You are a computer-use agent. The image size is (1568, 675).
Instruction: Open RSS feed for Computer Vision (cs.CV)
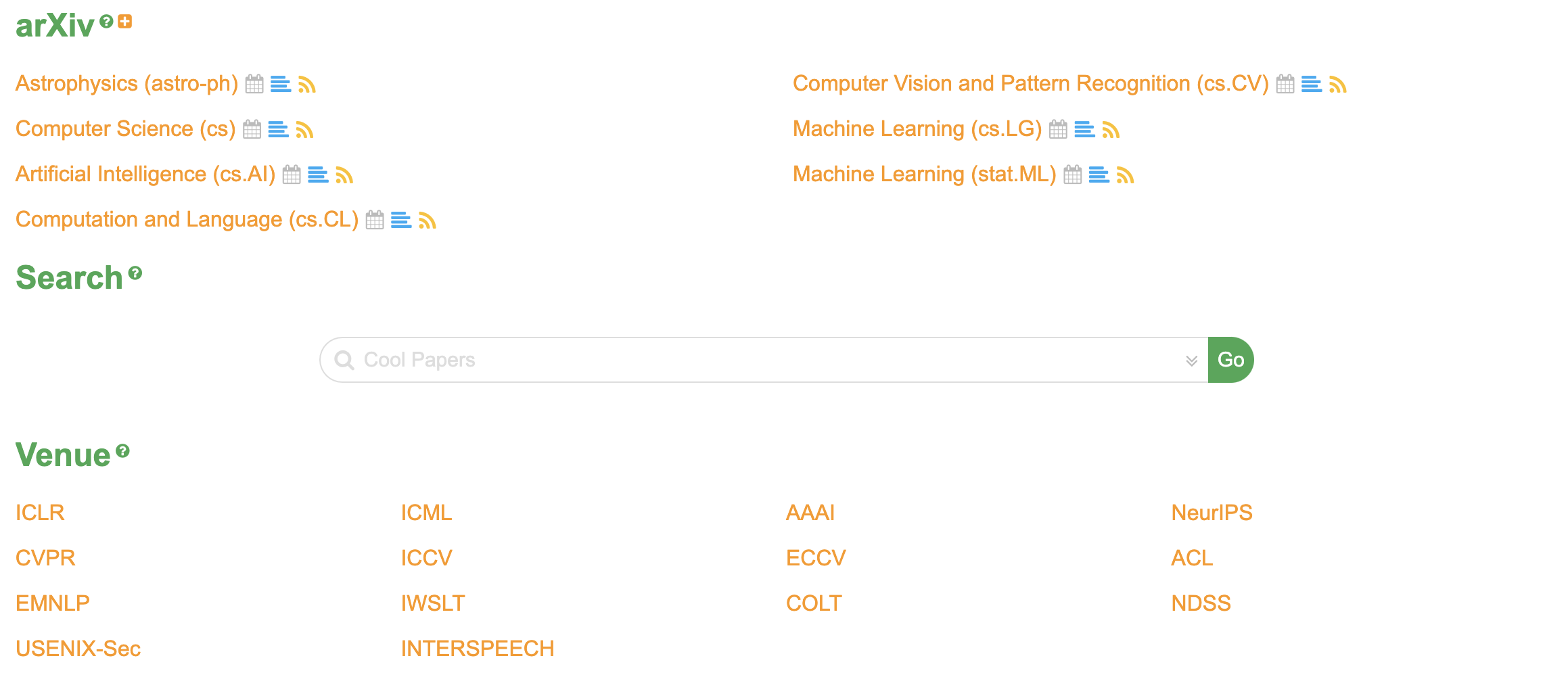[1337, 84]
